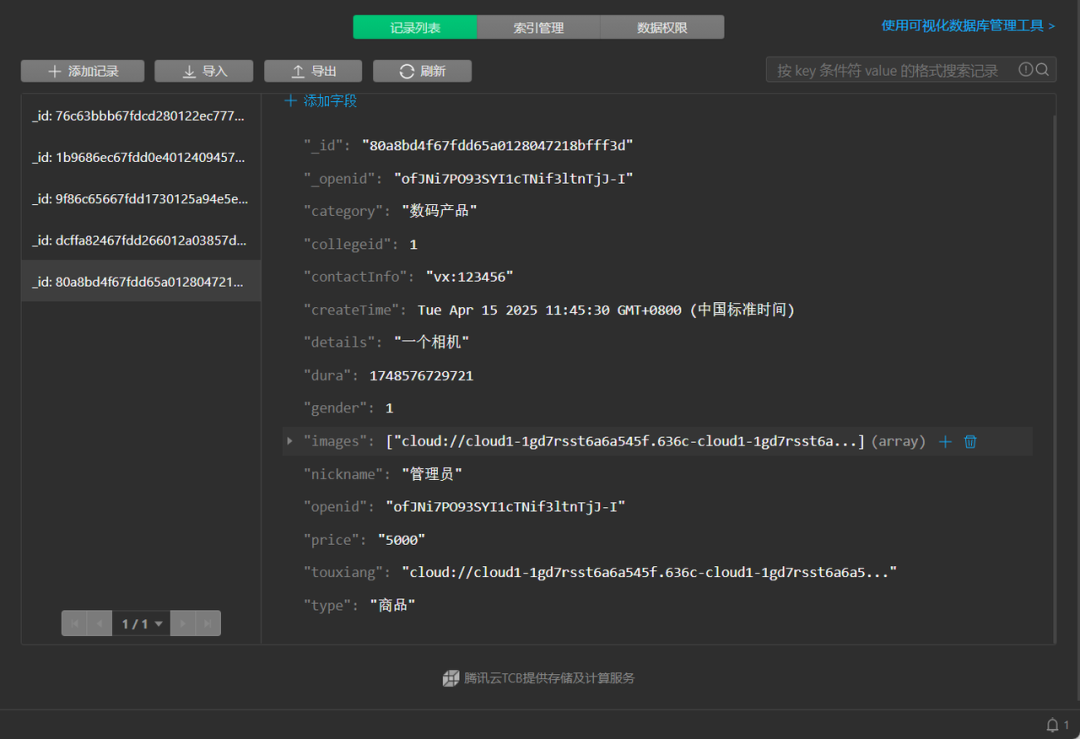Click the search help info icon
1080x739 pixels.
[1025, 70]
